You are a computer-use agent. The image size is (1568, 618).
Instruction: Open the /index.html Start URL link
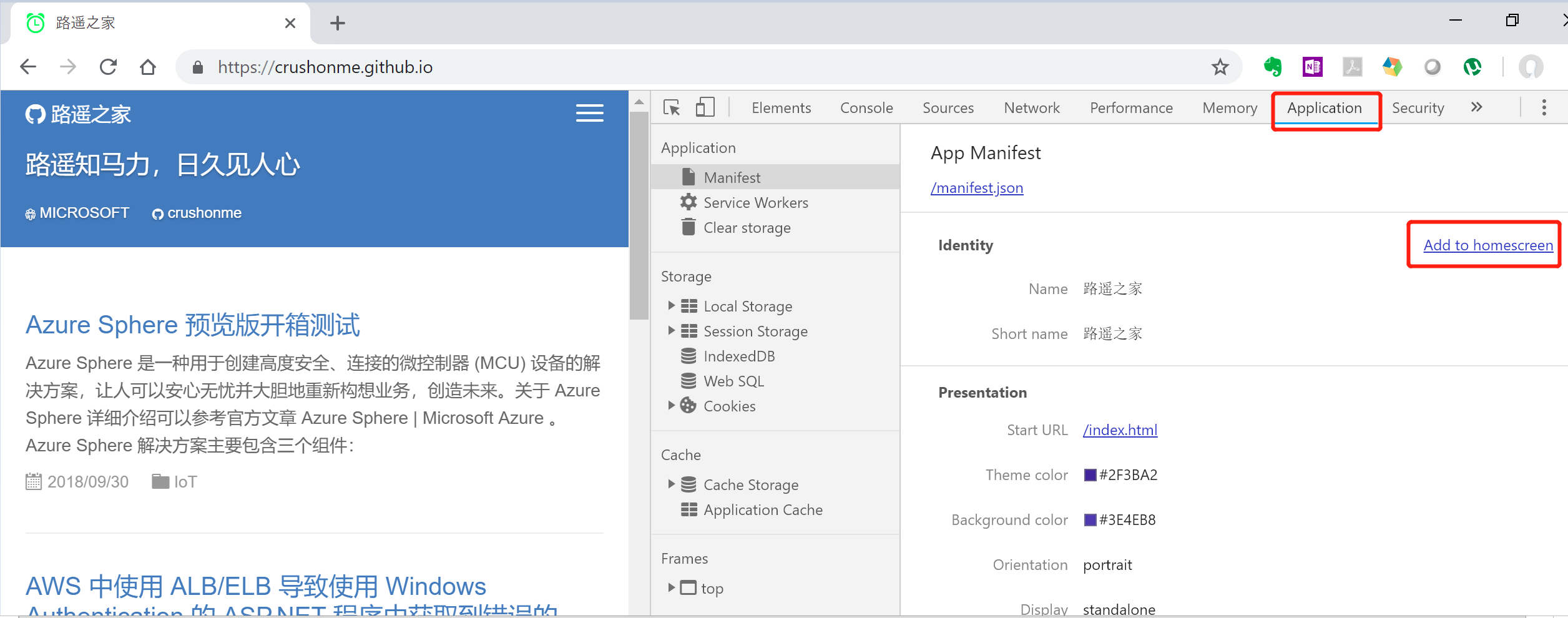pyautogui.click(x=1120, y=430)
